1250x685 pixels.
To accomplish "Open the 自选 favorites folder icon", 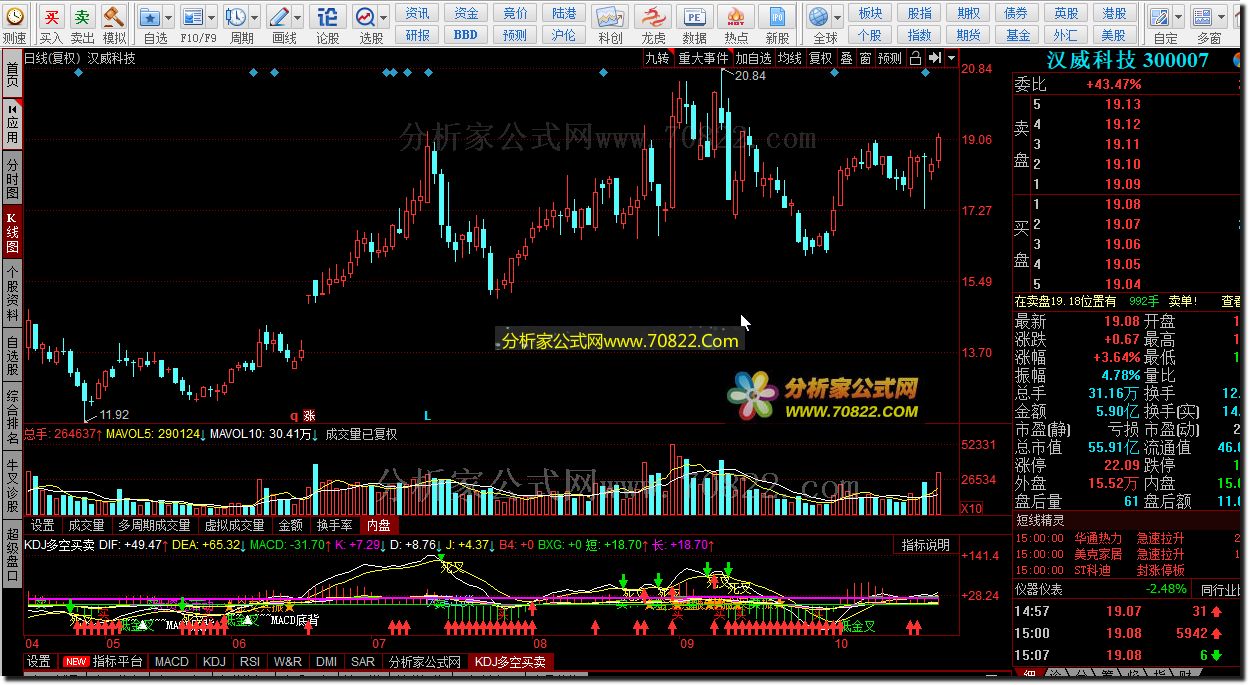I will click(x=150, y=17).
